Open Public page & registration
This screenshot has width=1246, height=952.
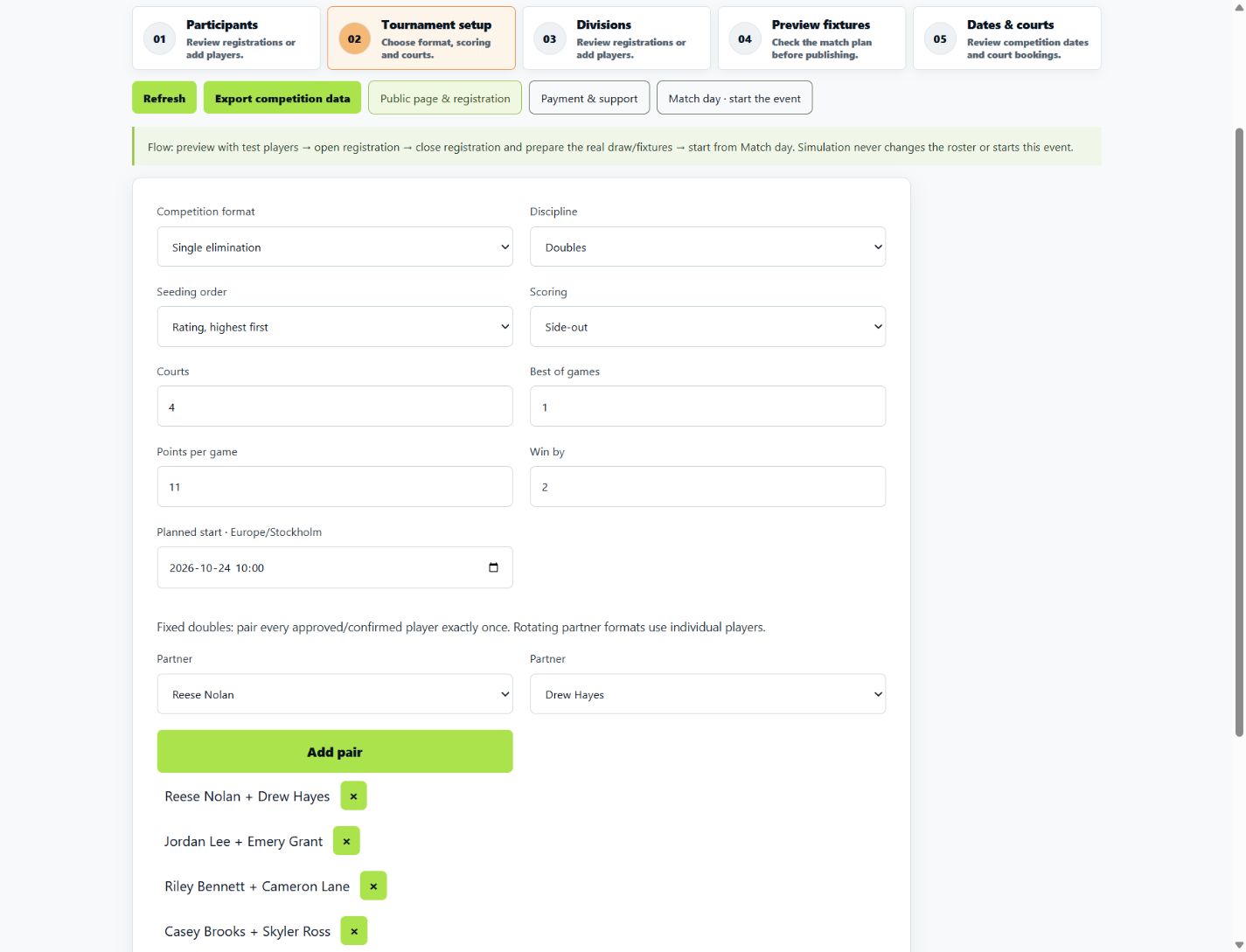coord(445,98)
